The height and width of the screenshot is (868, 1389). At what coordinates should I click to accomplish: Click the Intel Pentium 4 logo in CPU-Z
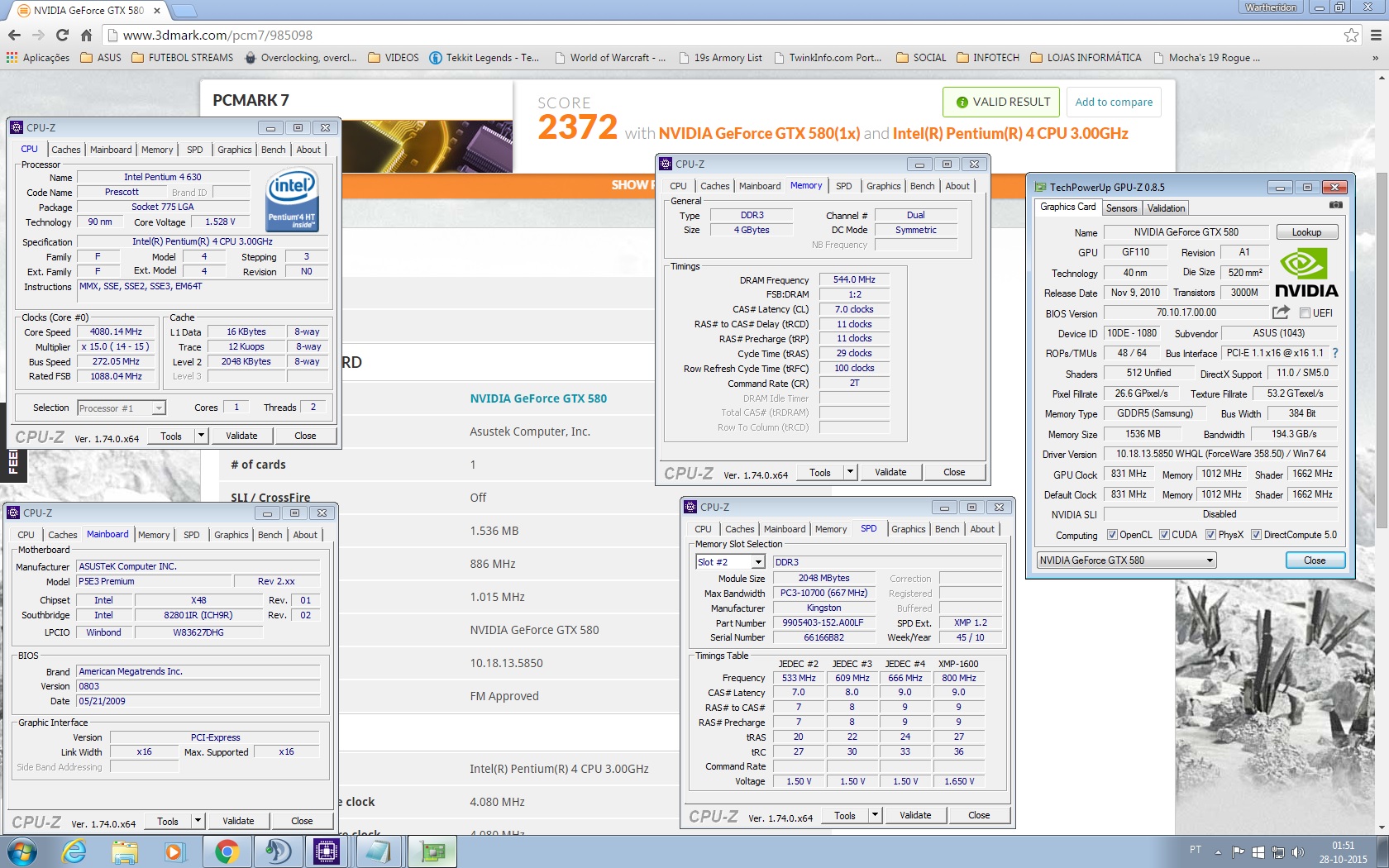pos(292,201)
